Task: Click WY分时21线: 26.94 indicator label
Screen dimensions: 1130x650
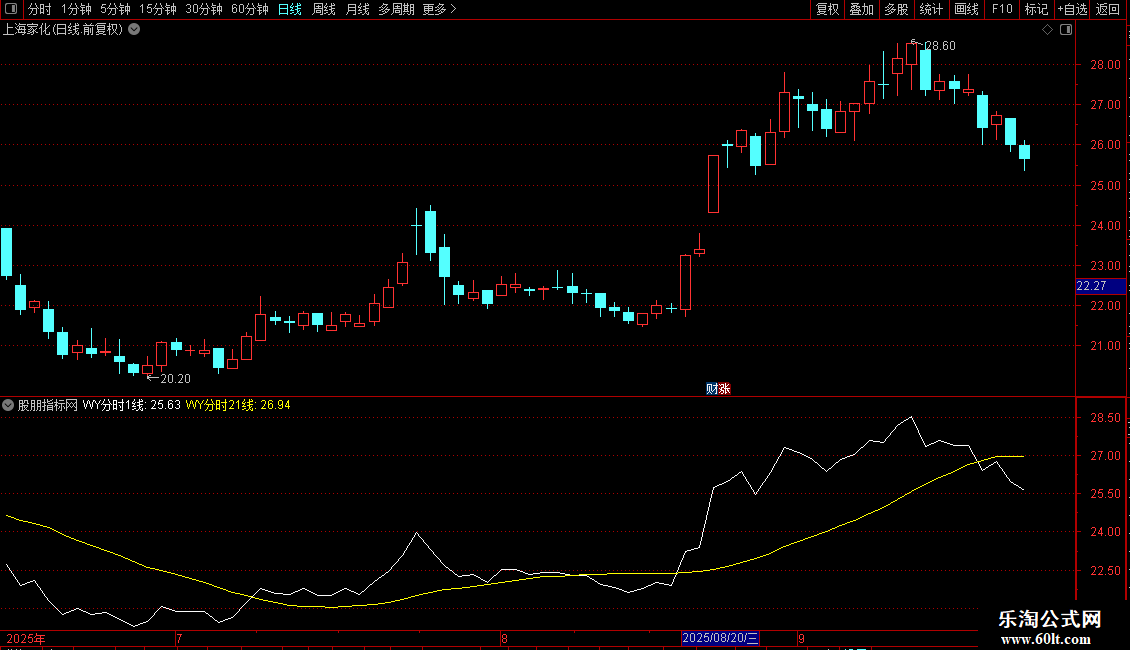Action: coord(238,405)
